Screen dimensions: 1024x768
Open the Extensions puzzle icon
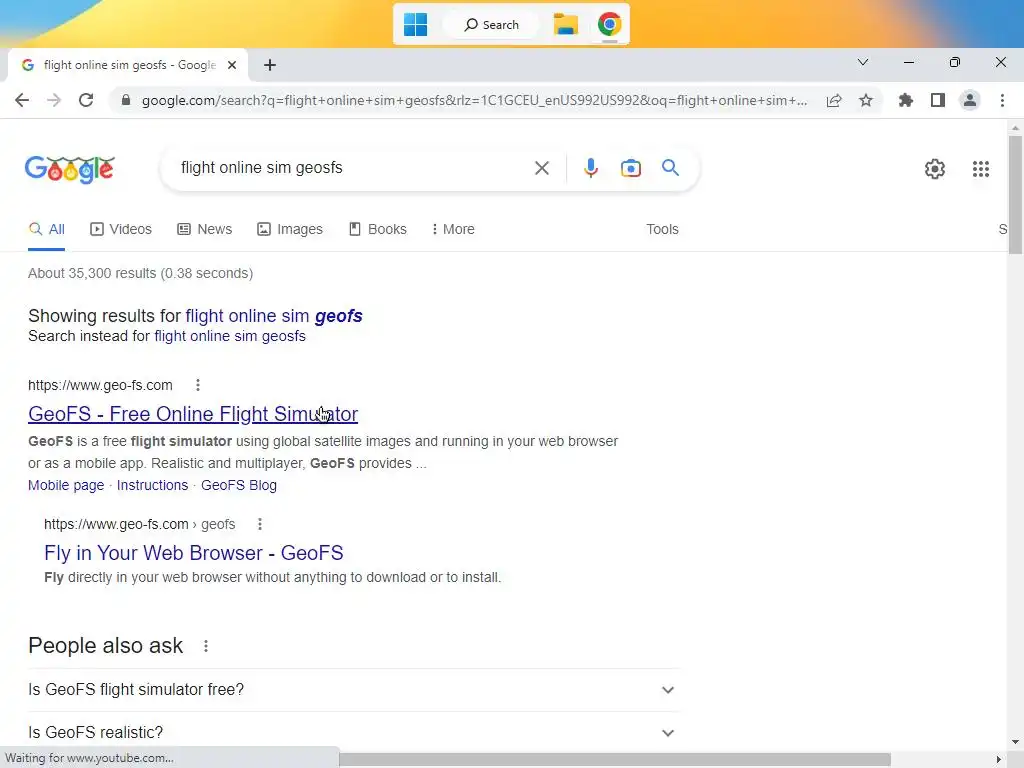[906, 100]
